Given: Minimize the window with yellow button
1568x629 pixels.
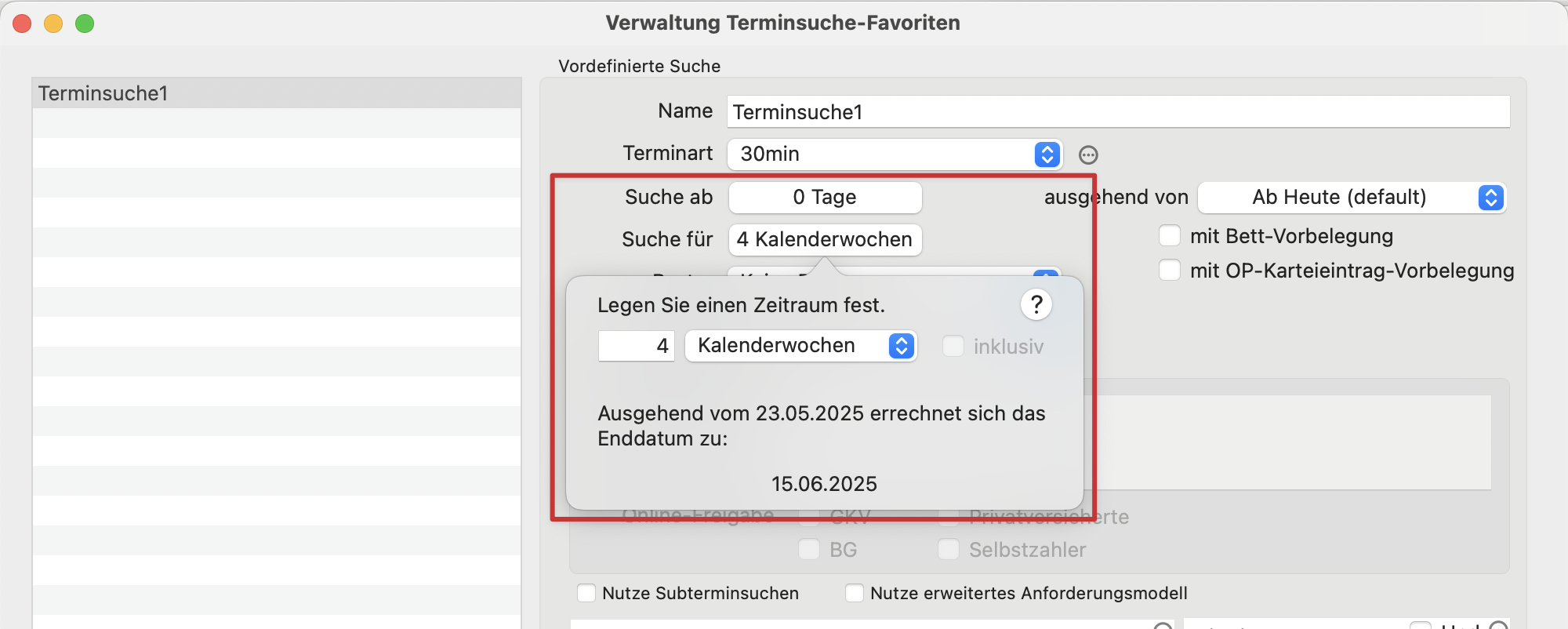Looking at the screenshot, I should click(53, 24).
